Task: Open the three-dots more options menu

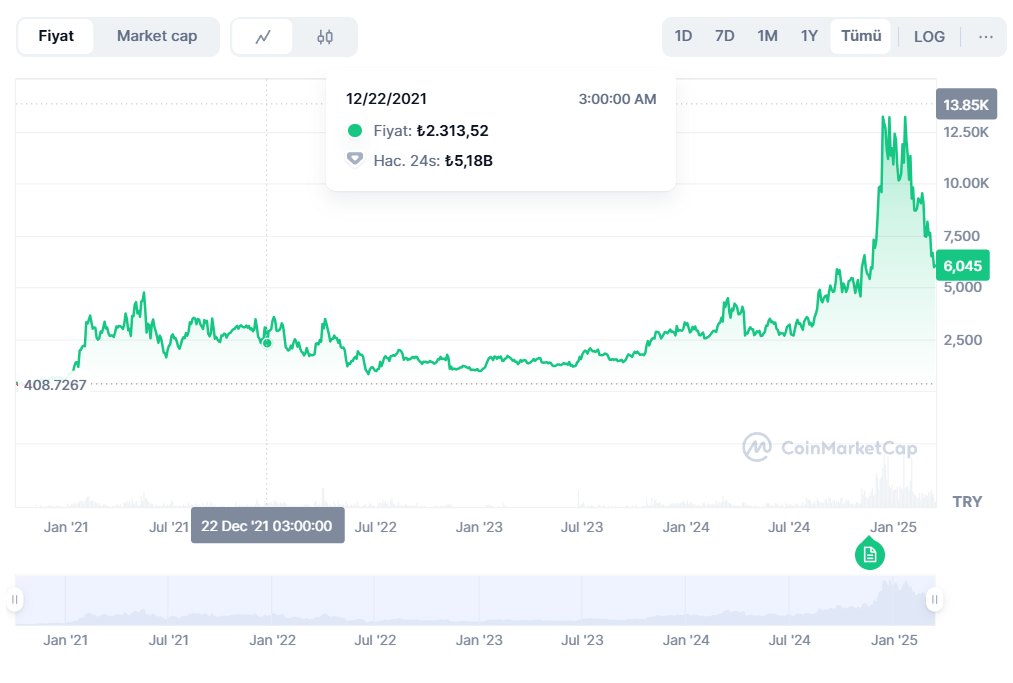Action: (x=985, y=37)
